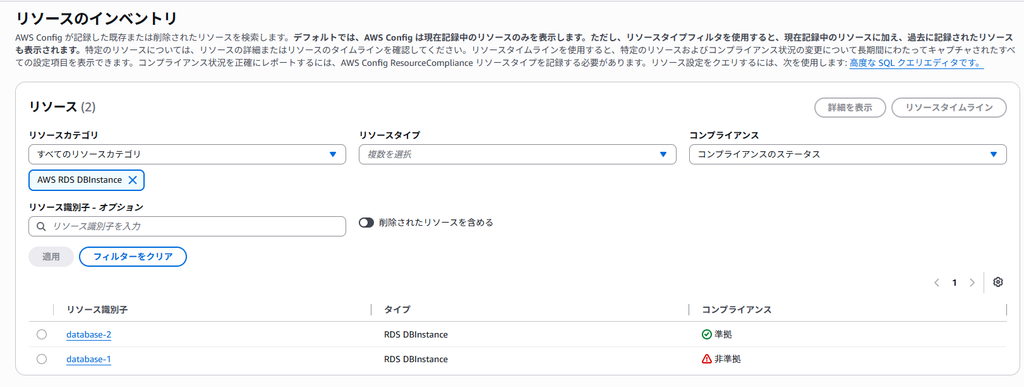Sort by タイプ column header

(x=397, y=309)
